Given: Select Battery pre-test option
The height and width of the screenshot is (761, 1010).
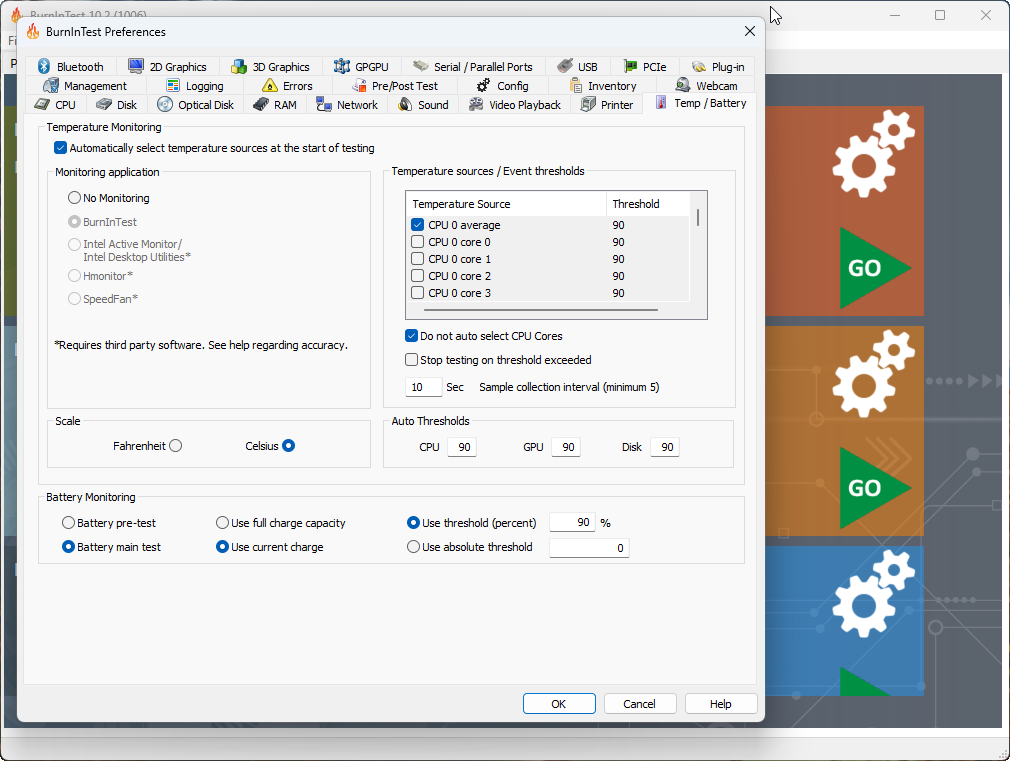Looking at the screenshot, I should click(68, 523).
